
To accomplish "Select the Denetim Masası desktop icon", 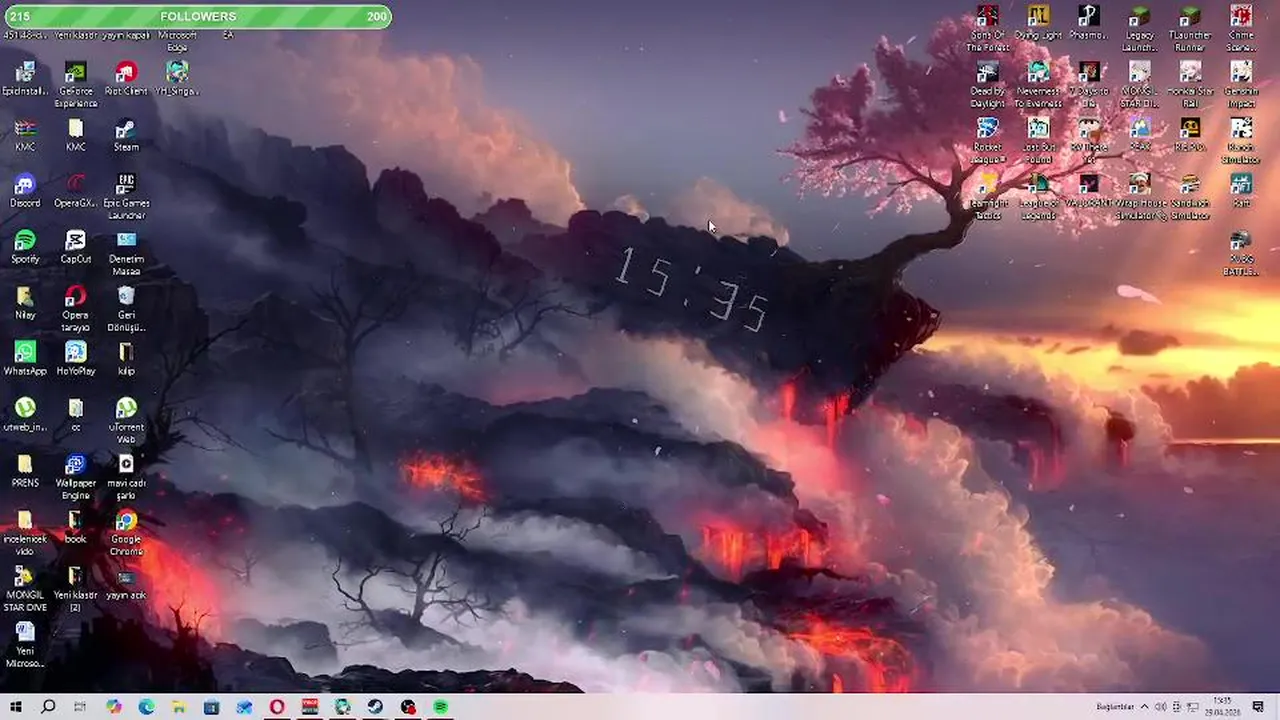I will 126,252.
